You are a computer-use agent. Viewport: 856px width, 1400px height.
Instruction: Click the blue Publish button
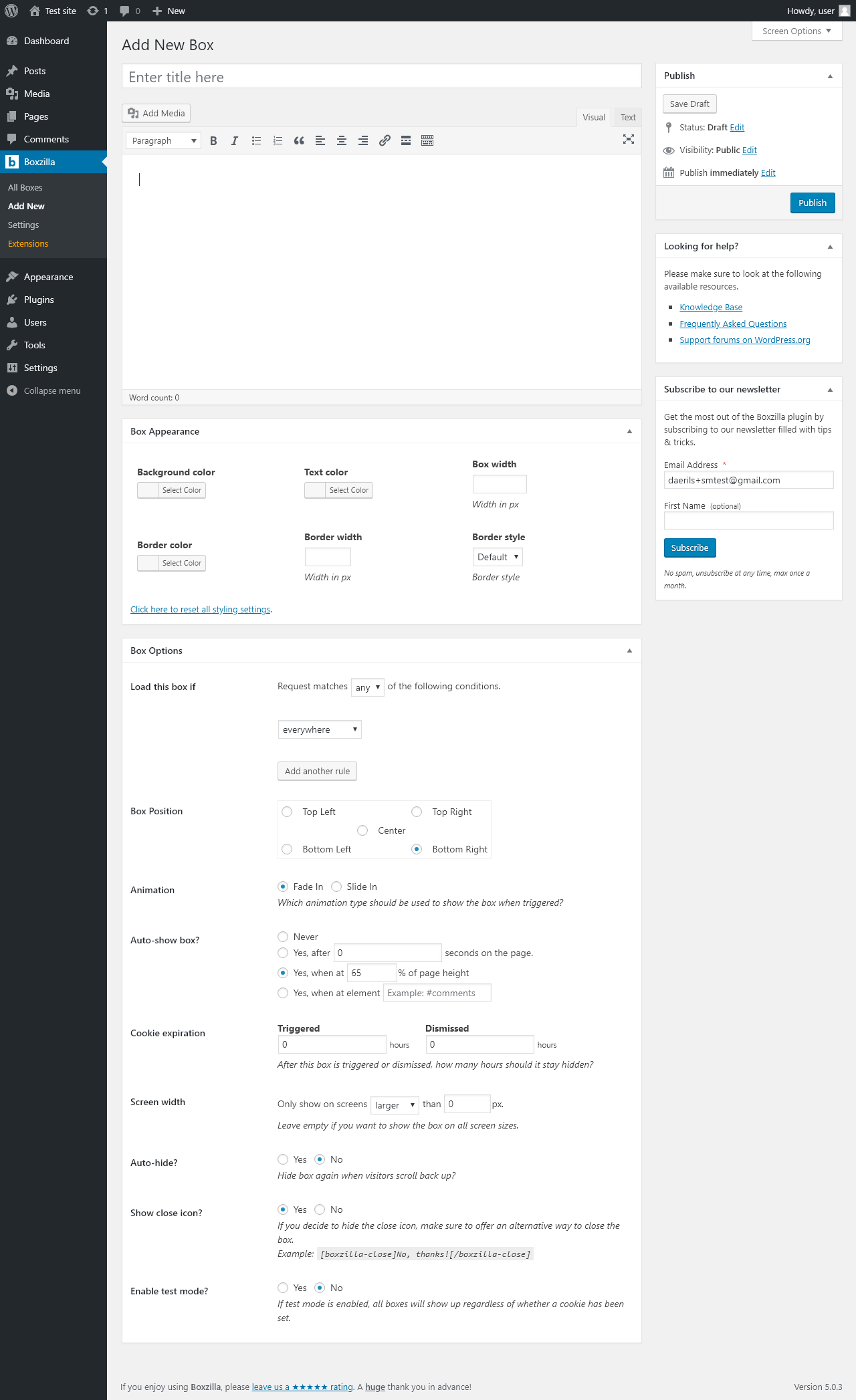click(813, 203)
